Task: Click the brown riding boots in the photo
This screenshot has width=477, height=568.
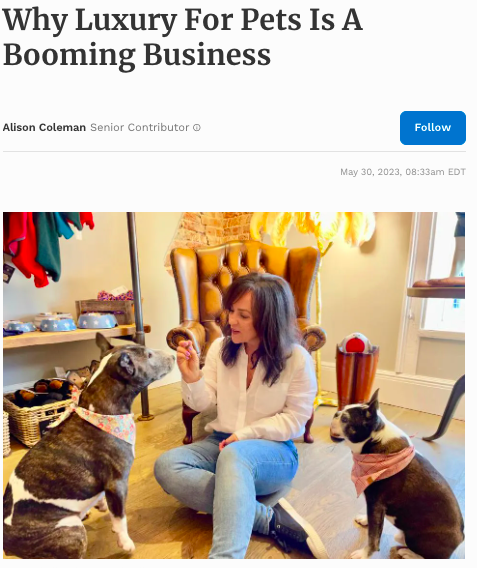Action: coord(357,373)
